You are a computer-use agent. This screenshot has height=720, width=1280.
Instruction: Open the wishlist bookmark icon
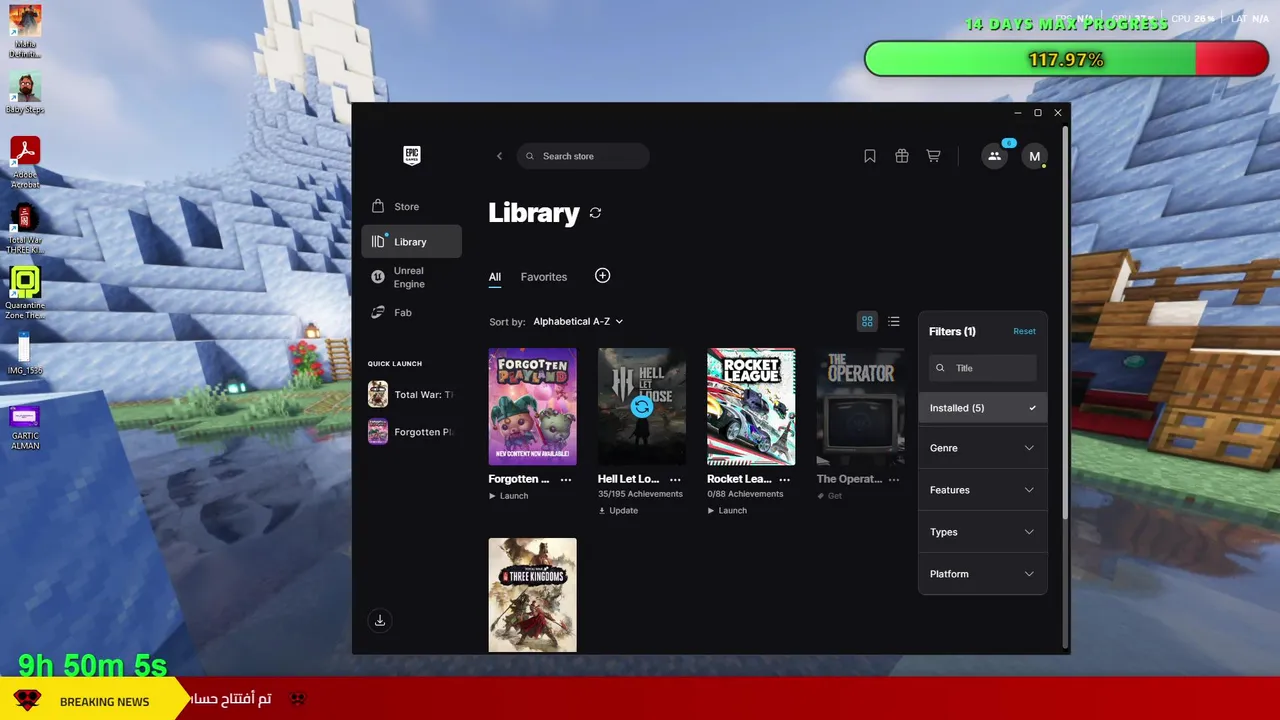tap(870, 156)
